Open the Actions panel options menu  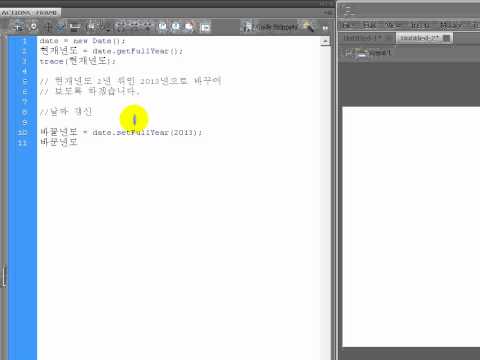coord(328,12)
